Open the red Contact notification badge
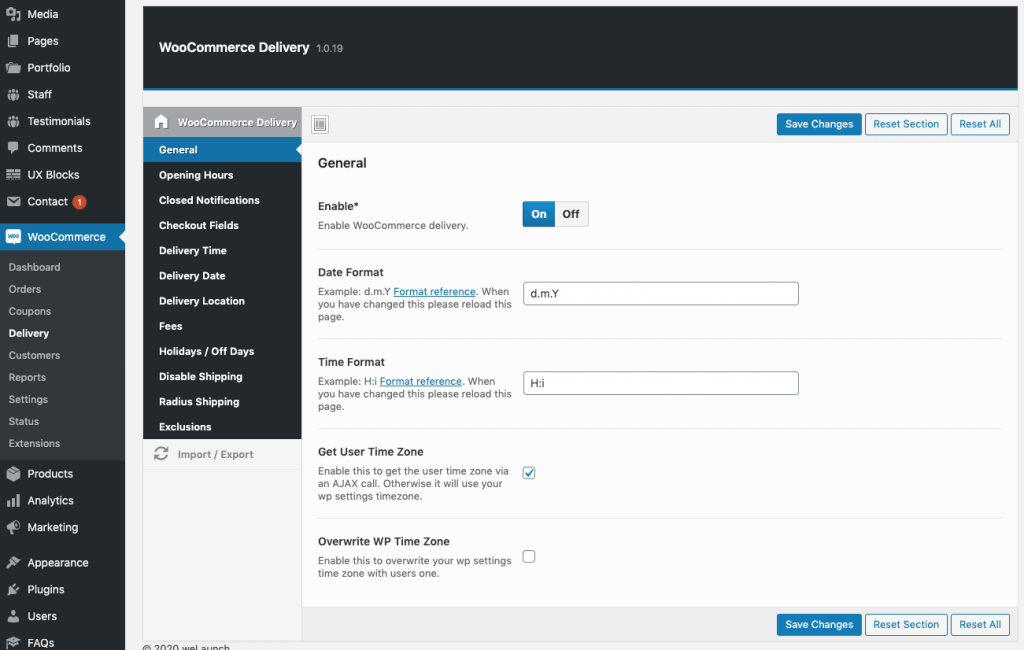This screenshot has width=1024, height=650. [79, 202]
